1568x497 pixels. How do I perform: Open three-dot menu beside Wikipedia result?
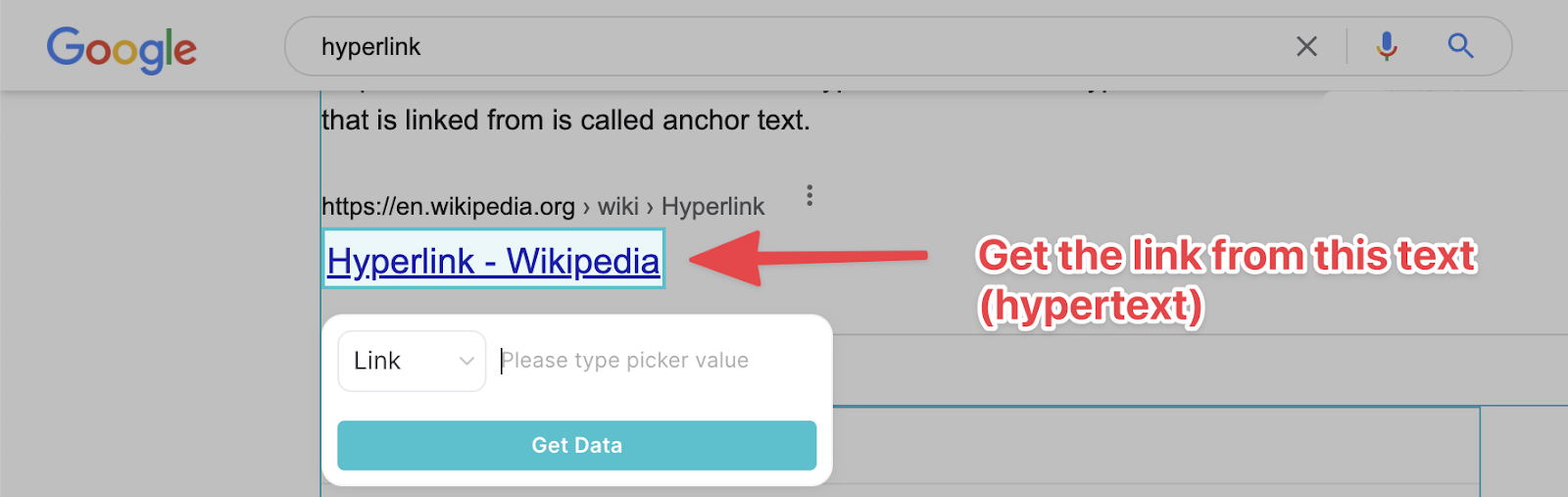coord(809,195)
